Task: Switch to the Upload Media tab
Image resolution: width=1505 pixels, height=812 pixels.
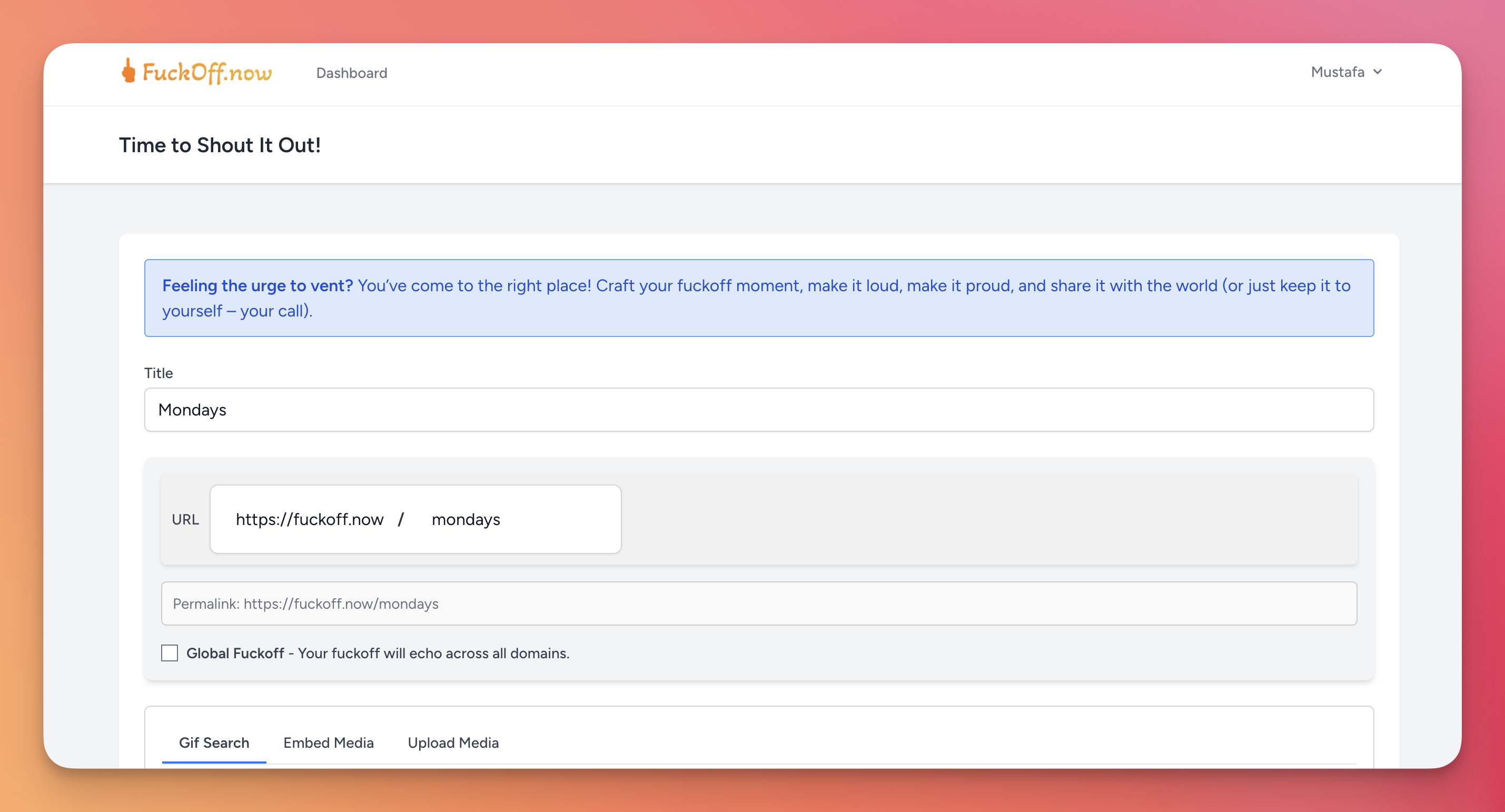Action: [x=453, y=742]
